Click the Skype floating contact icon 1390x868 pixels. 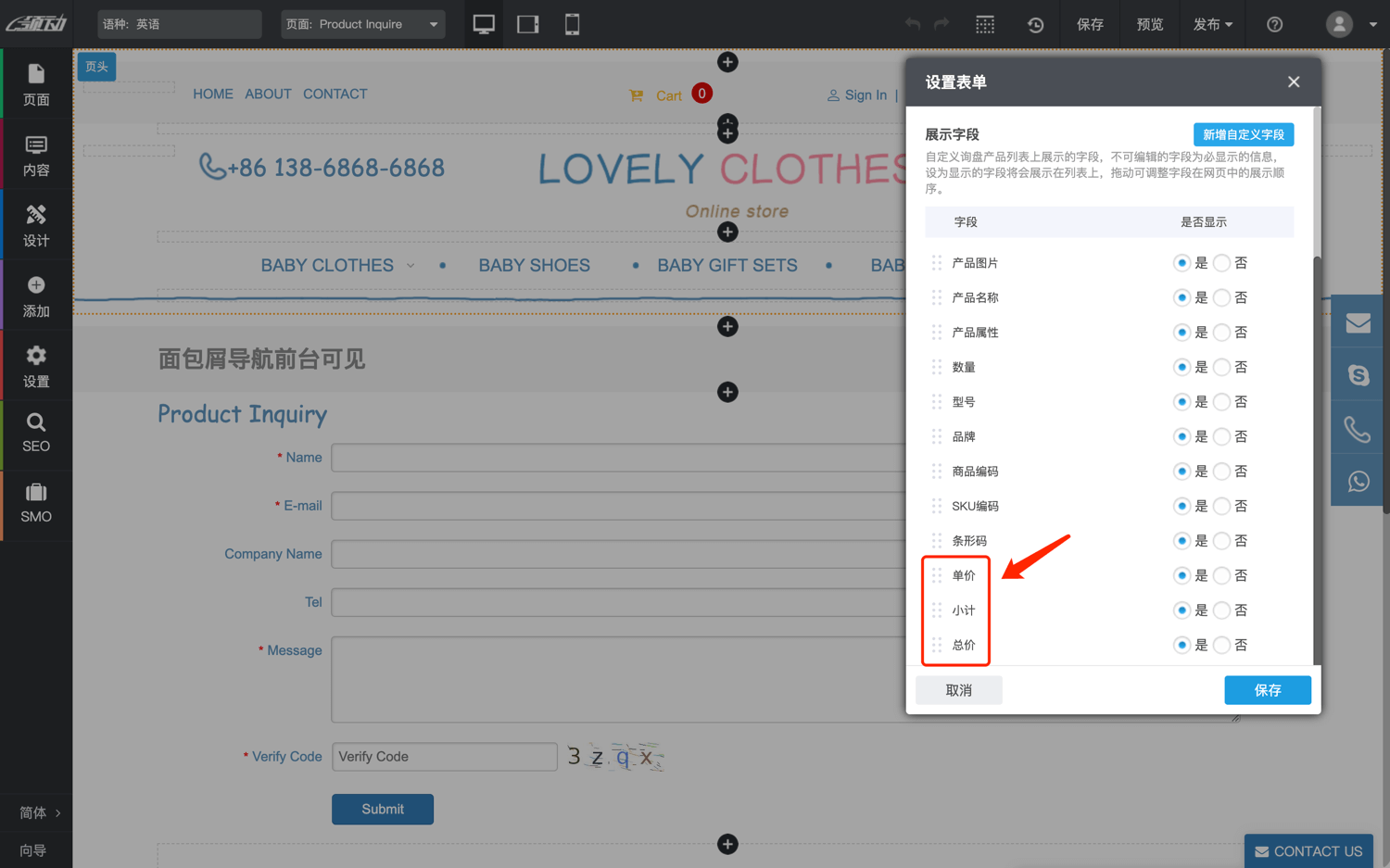point(1358,375)
